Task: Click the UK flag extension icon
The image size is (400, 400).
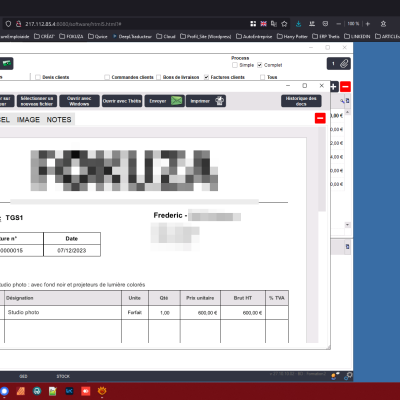Action: 263,24
